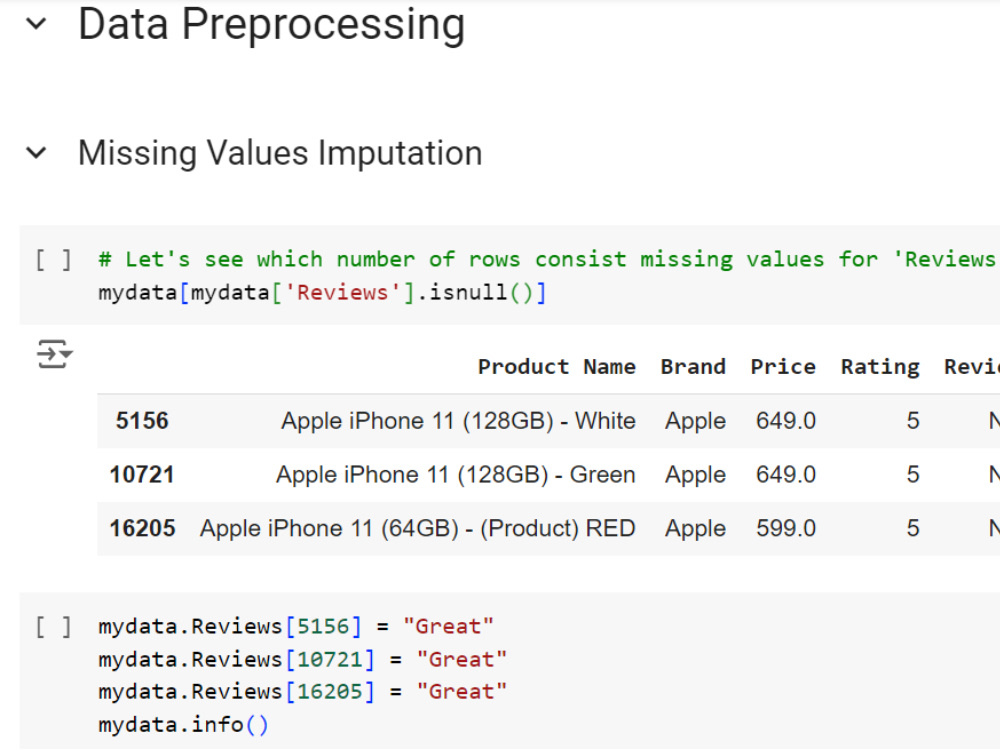
Task: Place cursor in the mydata.info() code line
Action: pyautogui.click(x=182, y=723)
